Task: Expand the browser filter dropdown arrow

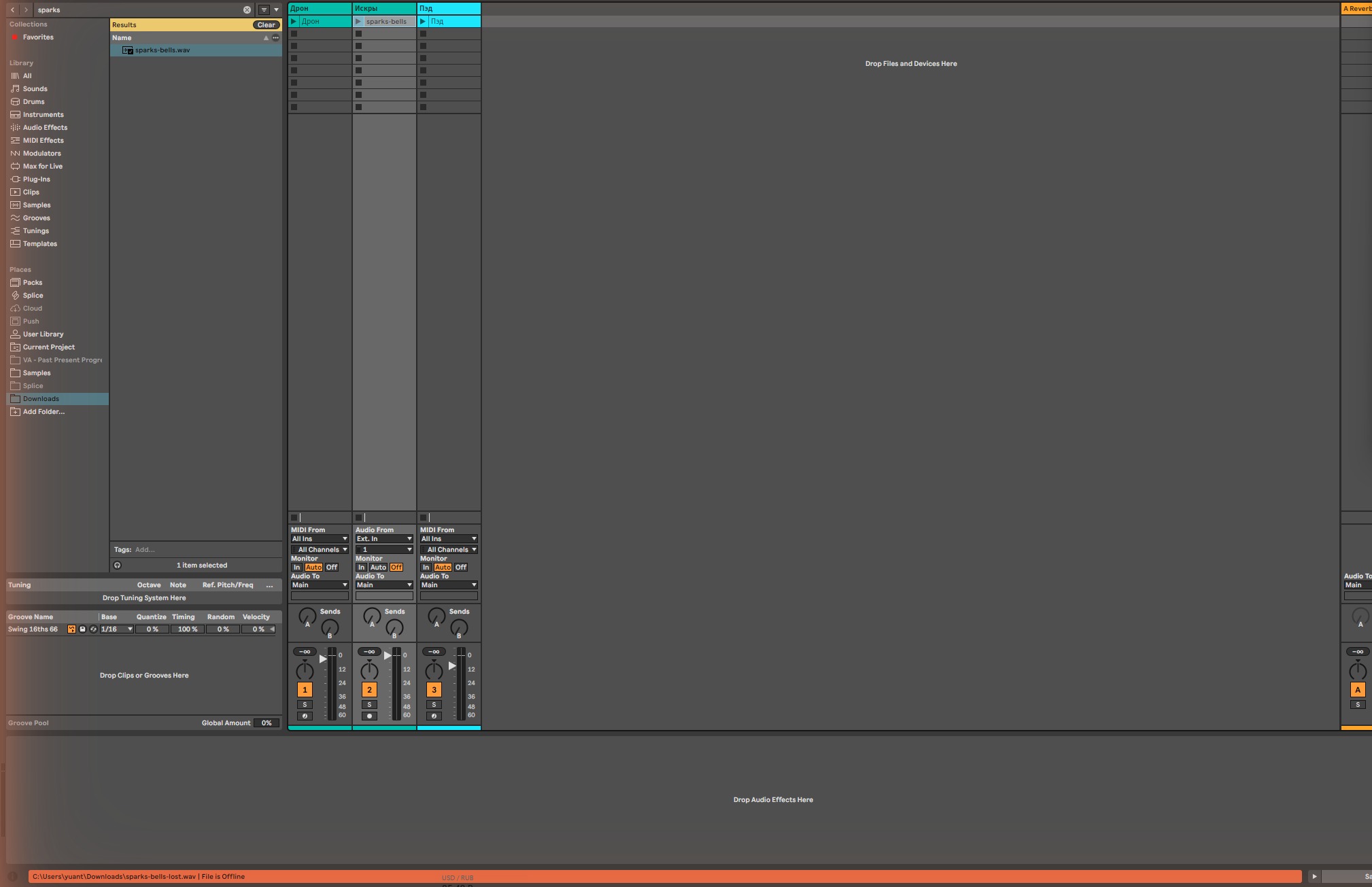Action: [276, 10]
